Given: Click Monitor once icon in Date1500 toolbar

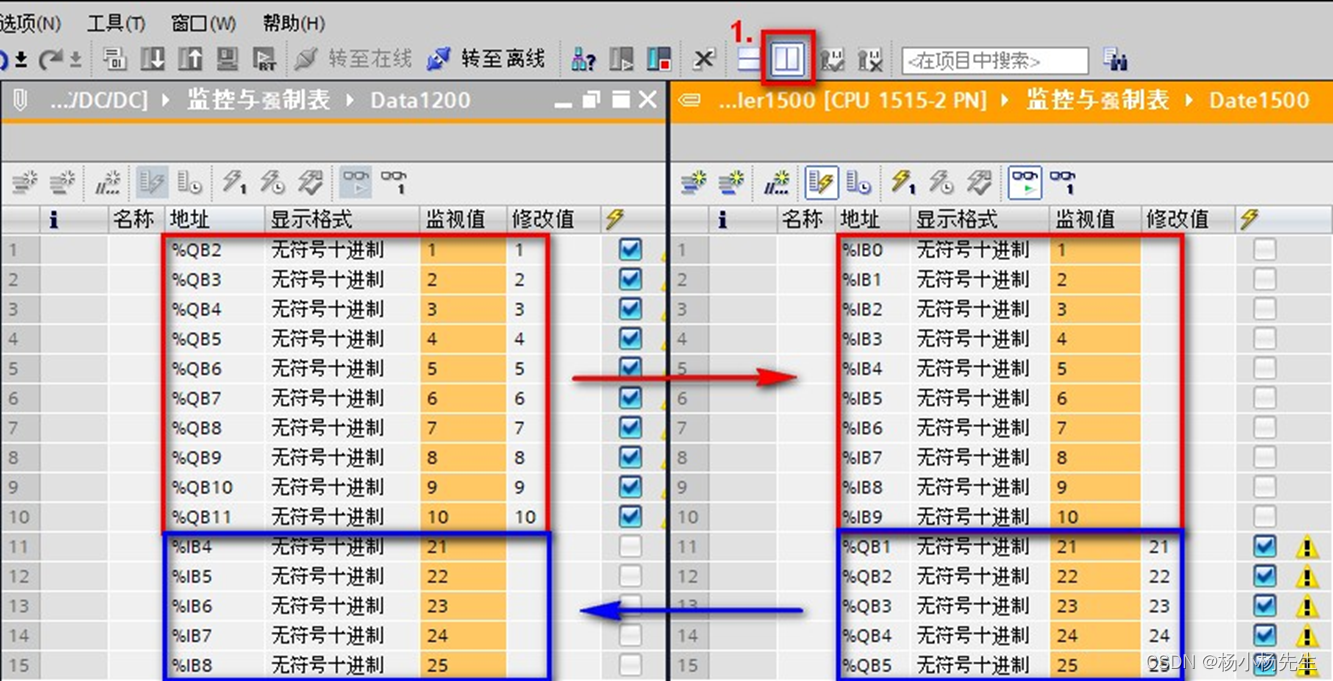Looking at the screenshot, I should click(x=1063, y=182).
